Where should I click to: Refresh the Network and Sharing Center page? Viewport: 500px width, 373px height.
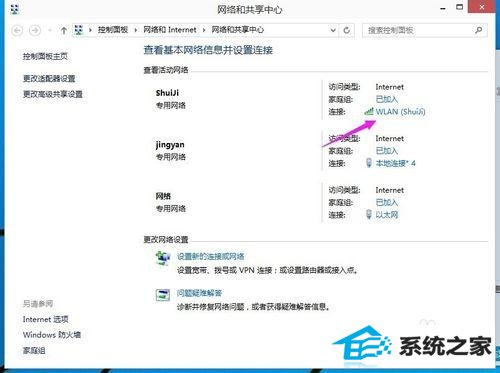[347, 30]
